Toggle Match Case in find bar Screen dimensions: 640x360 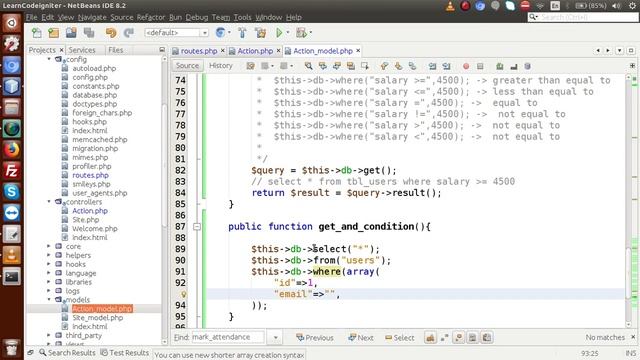(430, 338)
